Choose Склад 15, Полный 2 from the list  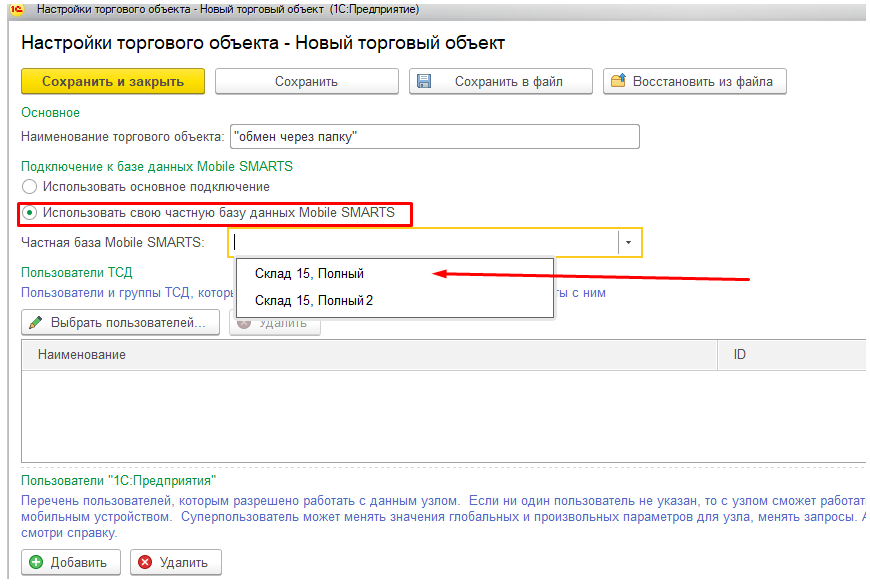click(x=394, y=300)
